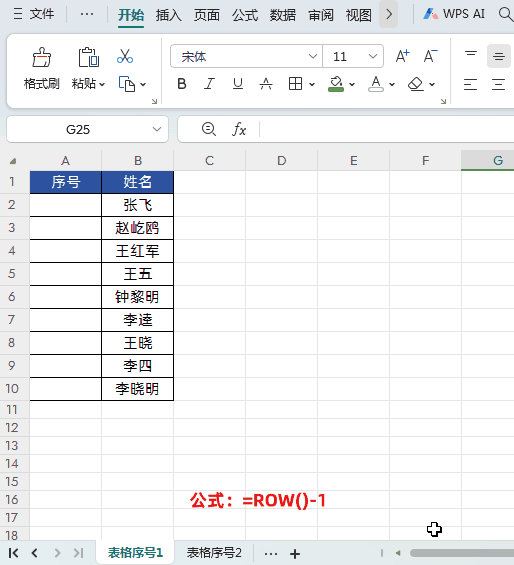This screenshot has height=565, width=514.
Task: Open the 表格序号2 sheet tab
Action: (214, 553)
